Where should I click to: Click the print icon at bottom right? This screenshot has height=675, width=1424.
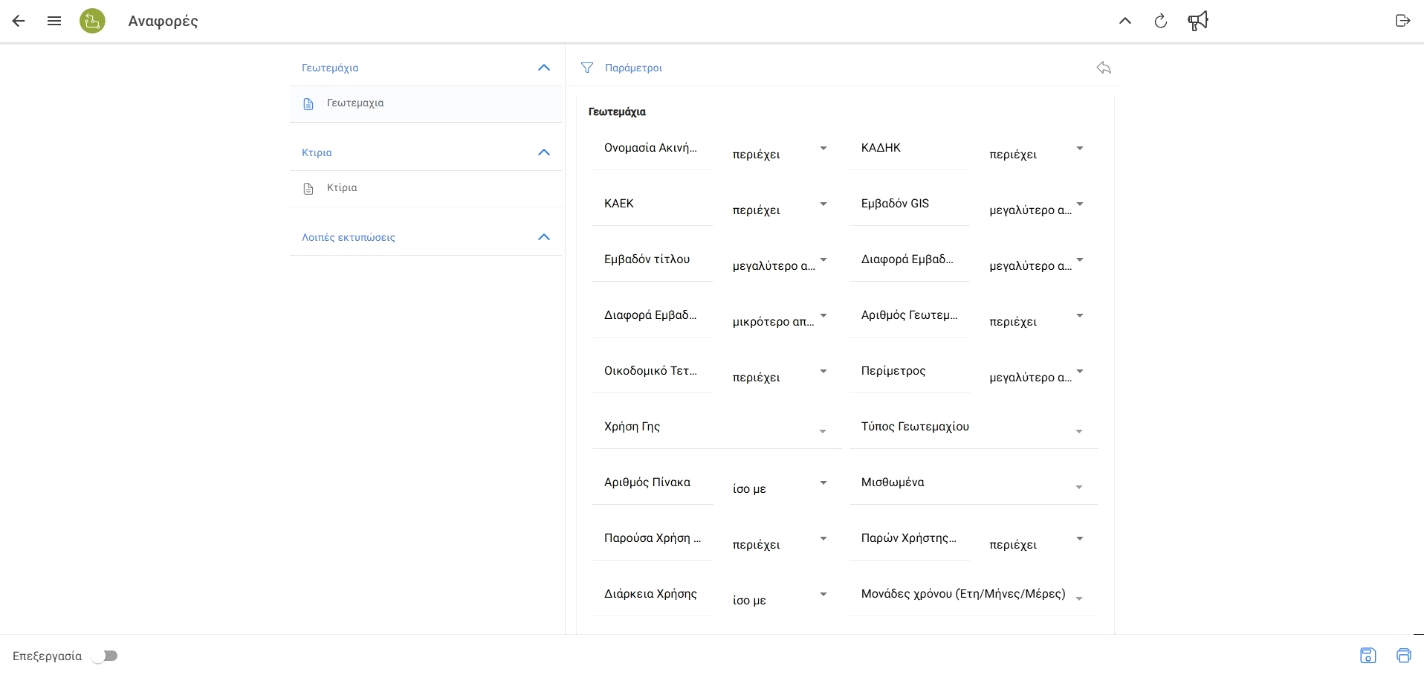click(x=1403, y=655)
